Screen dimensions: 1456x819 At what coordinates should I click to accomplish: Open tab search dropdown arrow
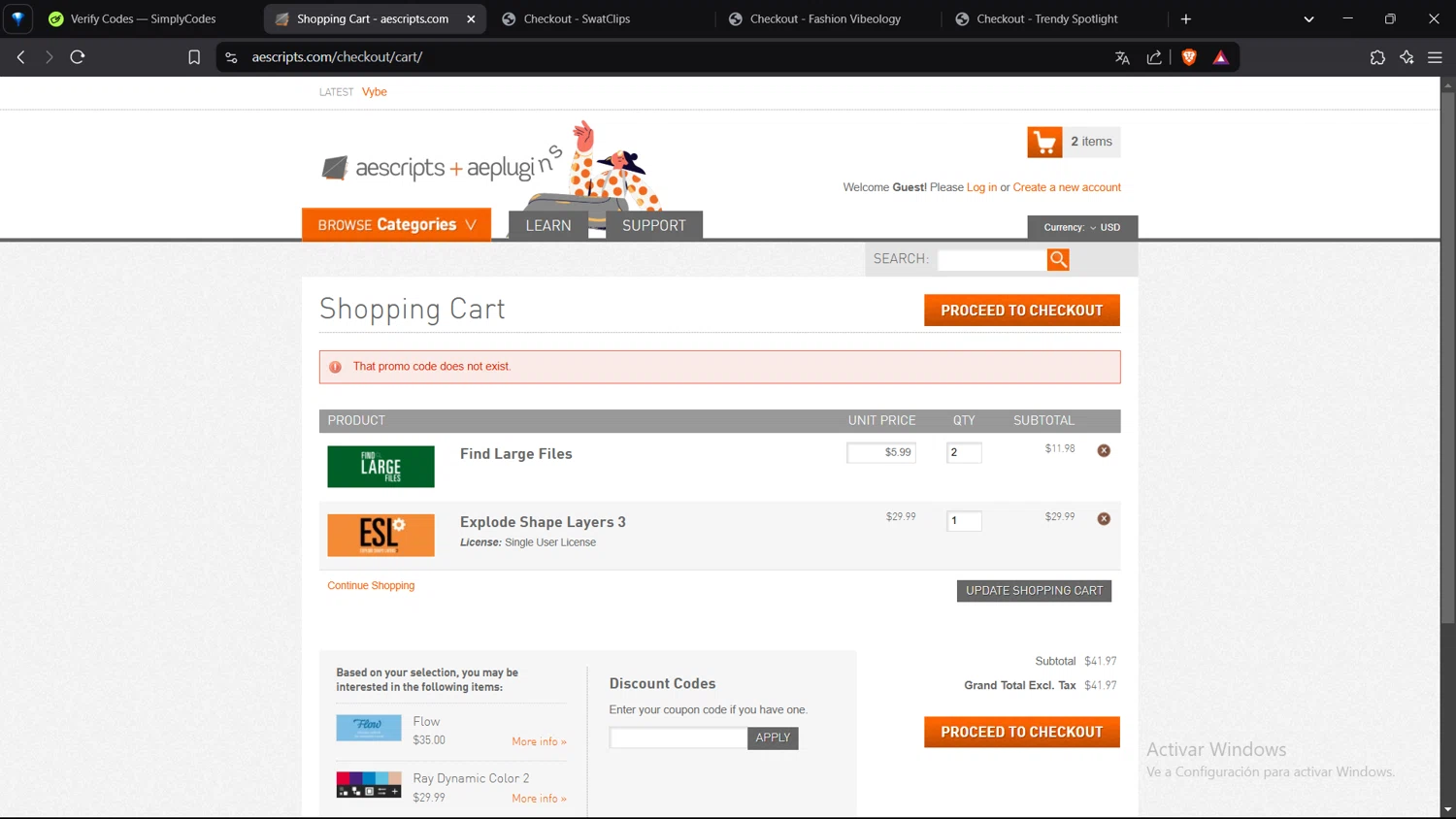point(1308,18)
